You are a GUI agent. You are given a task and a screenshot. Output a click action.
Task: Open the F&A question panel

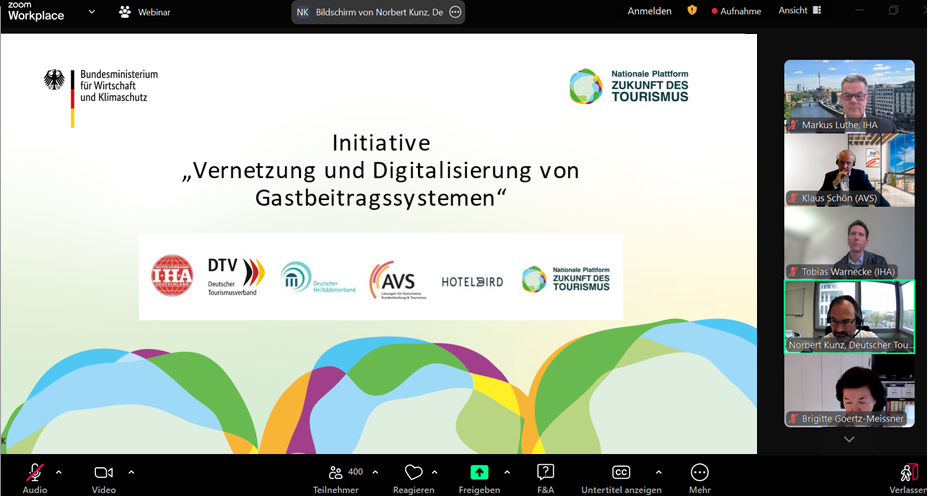click(545, 478)
